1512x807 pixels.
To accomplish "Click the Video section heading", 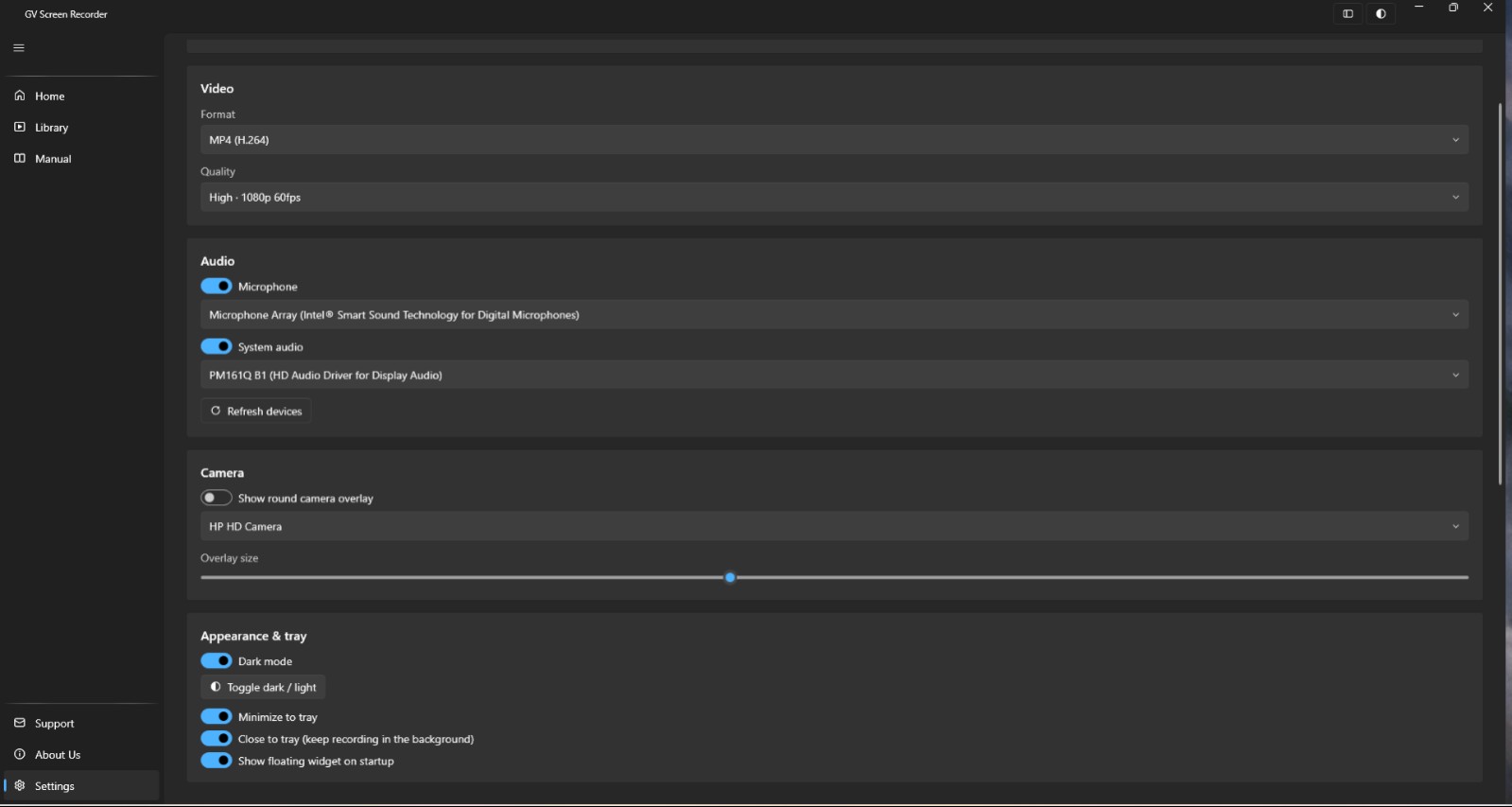I will click(217, 88).
